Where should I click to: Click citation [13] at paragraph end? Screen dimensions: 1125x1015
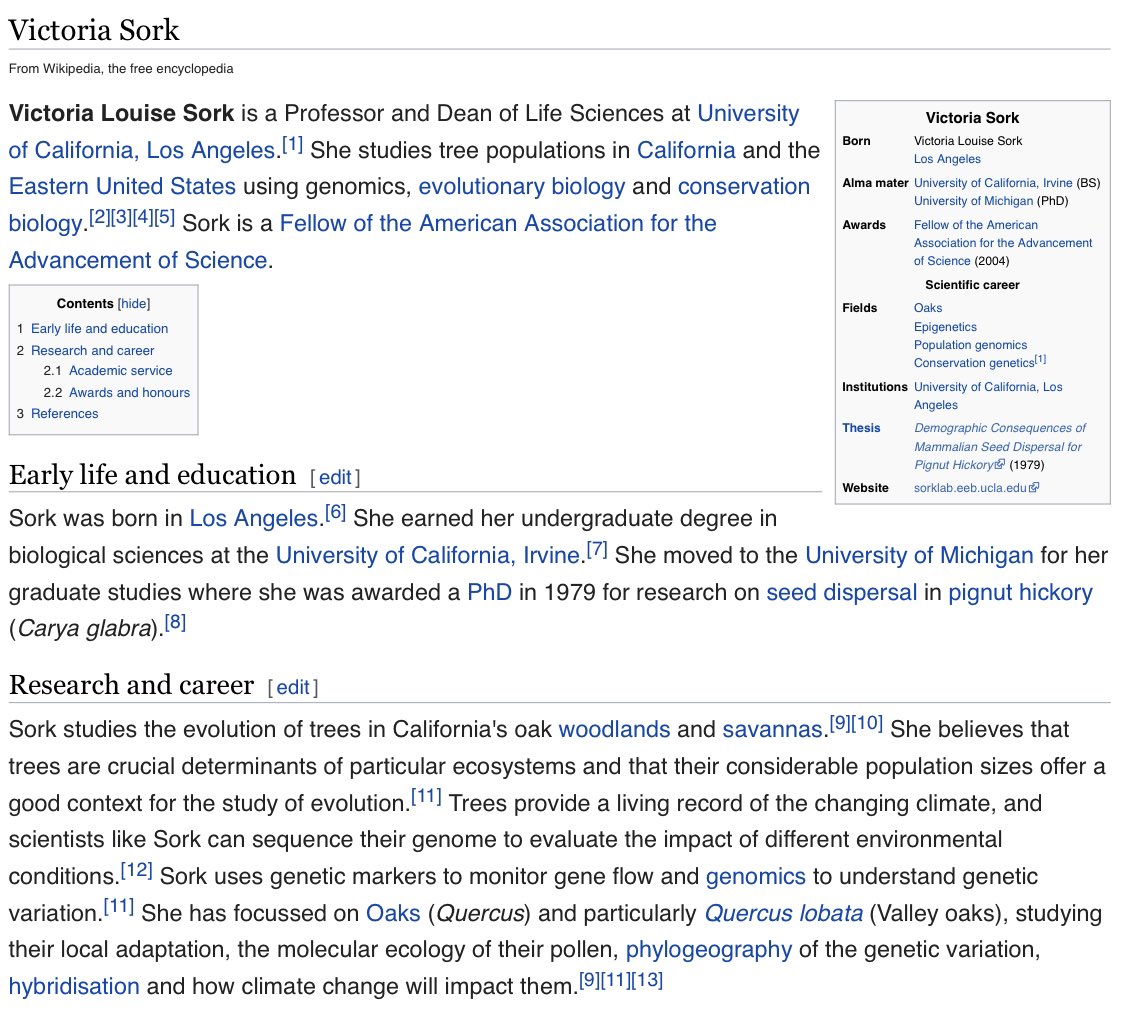(x=646, y=981)
